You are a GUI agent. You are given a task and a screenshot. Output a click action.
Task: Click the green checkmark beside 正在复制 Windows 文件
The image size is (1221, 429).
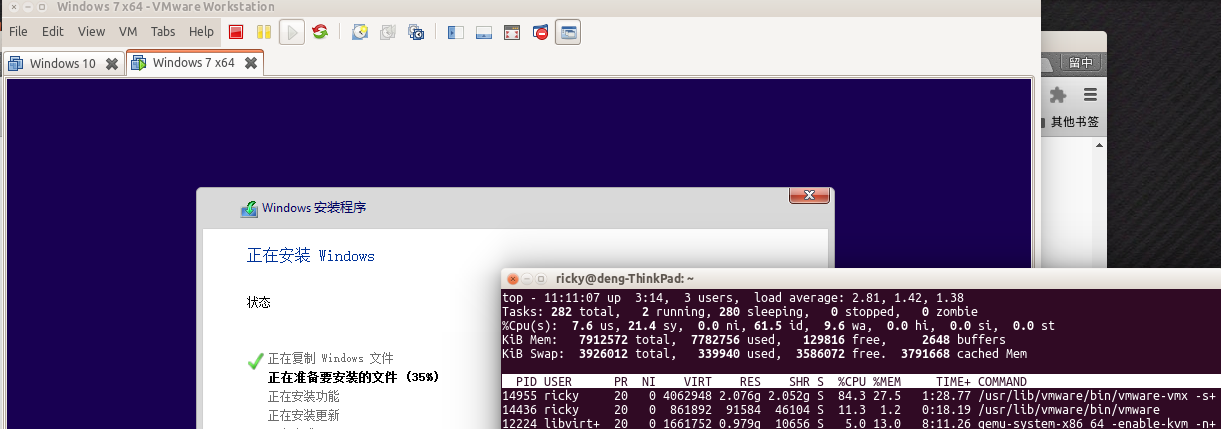256,360
